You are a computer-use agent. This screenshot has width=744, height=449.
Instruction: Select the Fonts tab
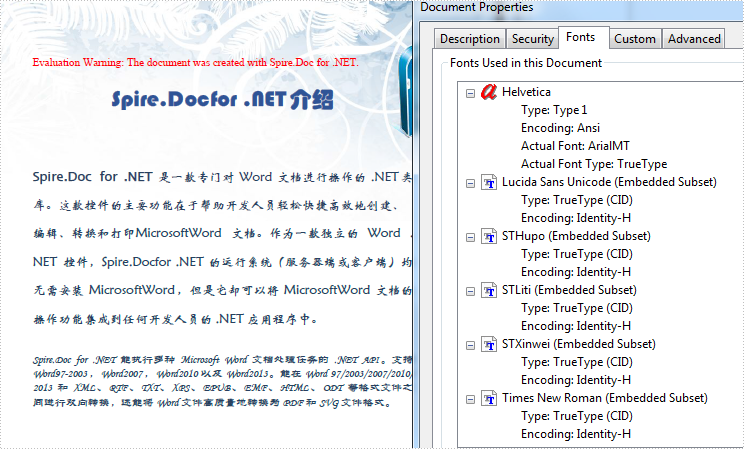click(580, 37)
